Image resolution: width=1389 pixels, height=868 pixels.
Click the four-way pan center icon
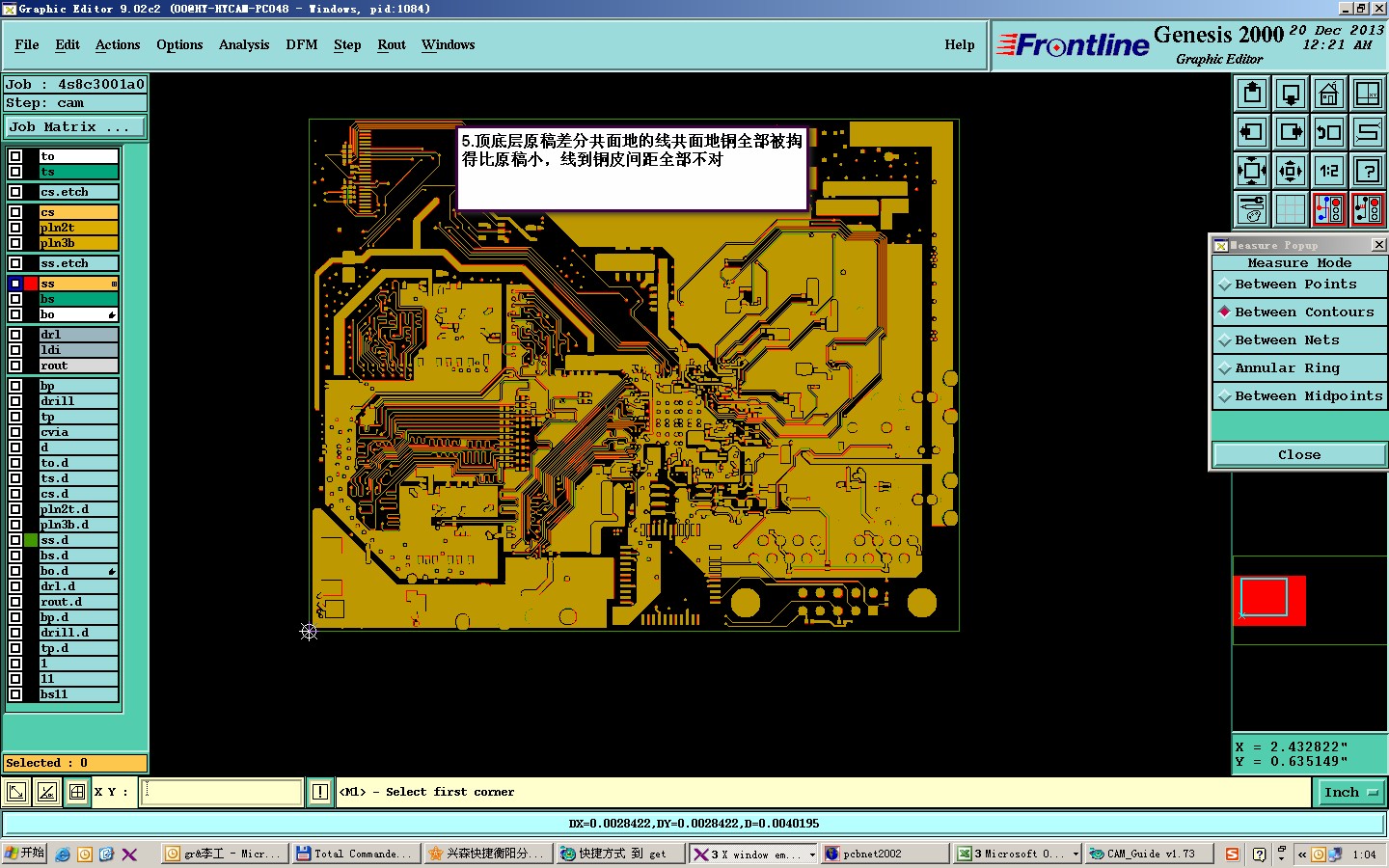click(1291, 171)
